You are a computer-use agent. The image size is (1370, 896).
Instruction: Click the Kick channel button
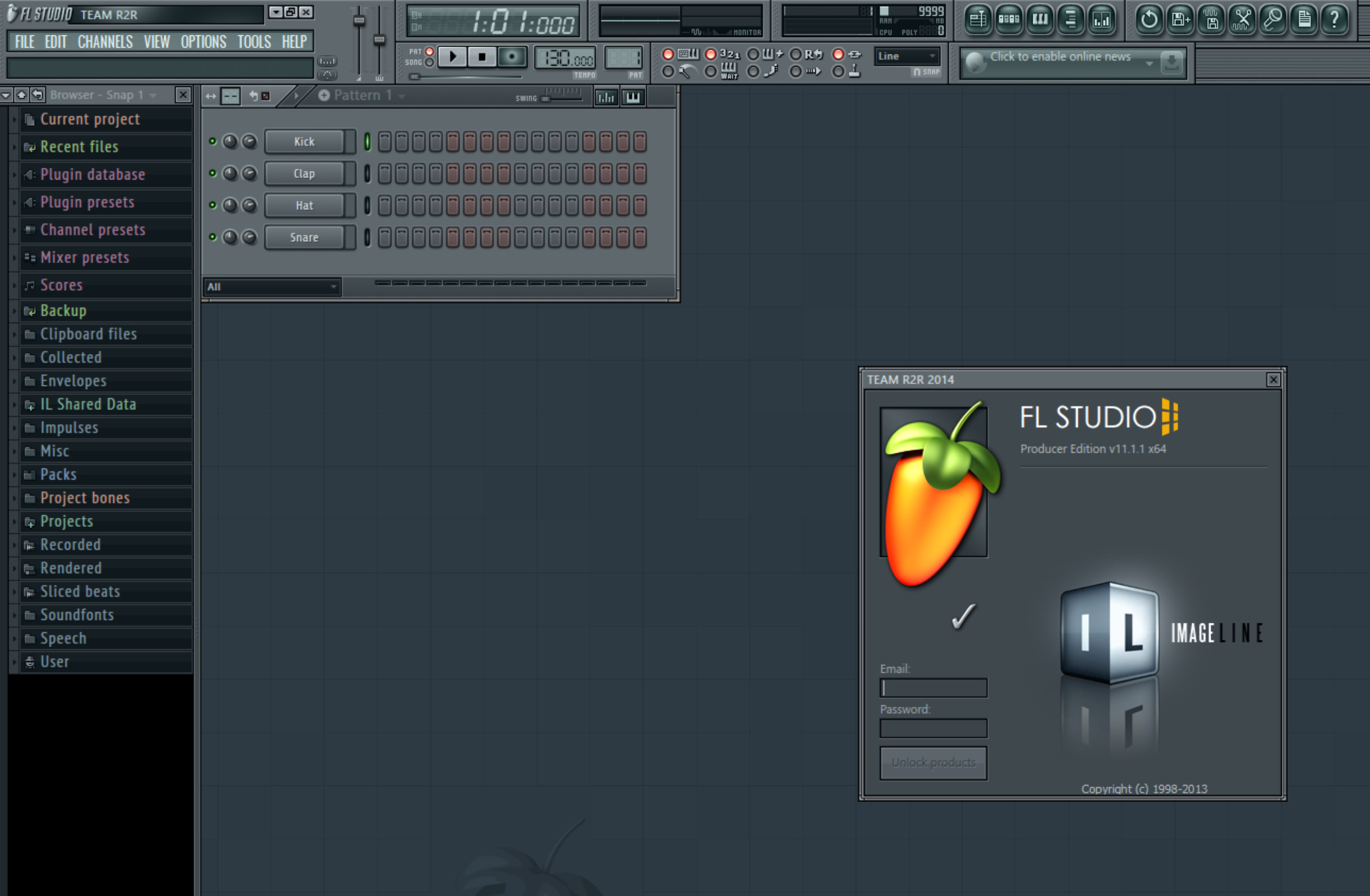tap(304, 141)
